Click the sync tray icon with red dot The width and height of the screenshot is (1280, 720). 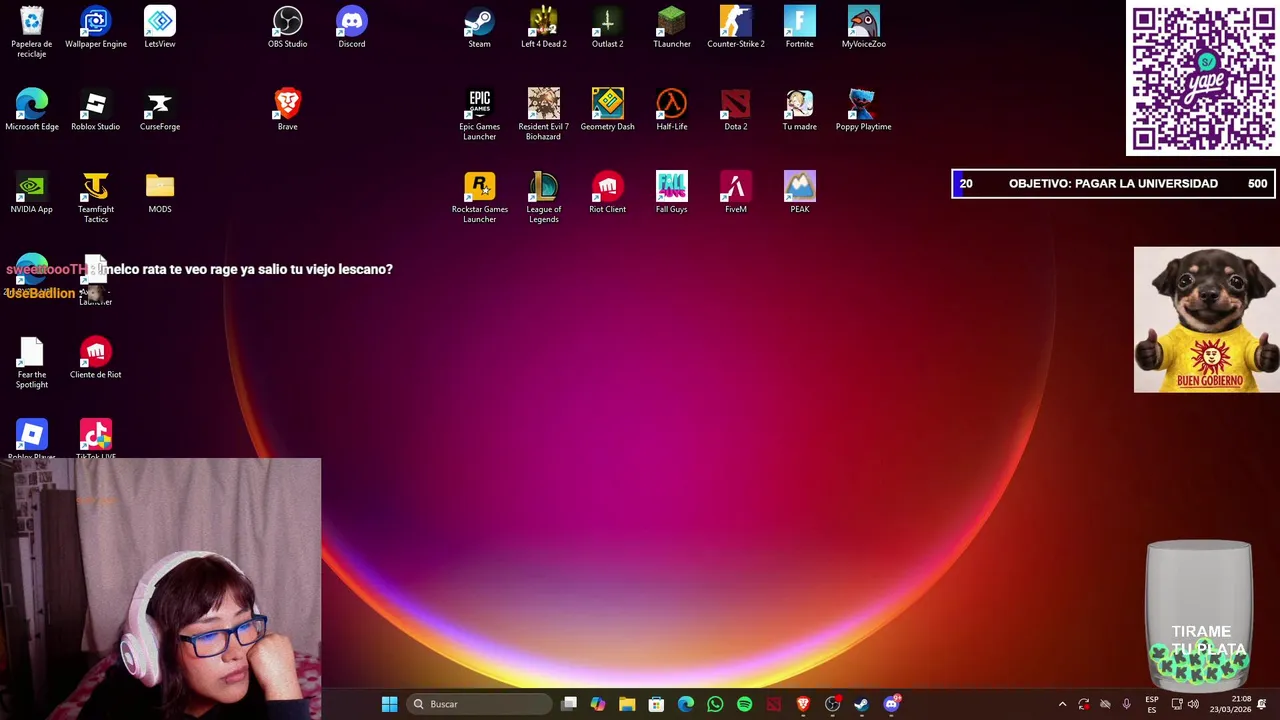coord(1084,704)
